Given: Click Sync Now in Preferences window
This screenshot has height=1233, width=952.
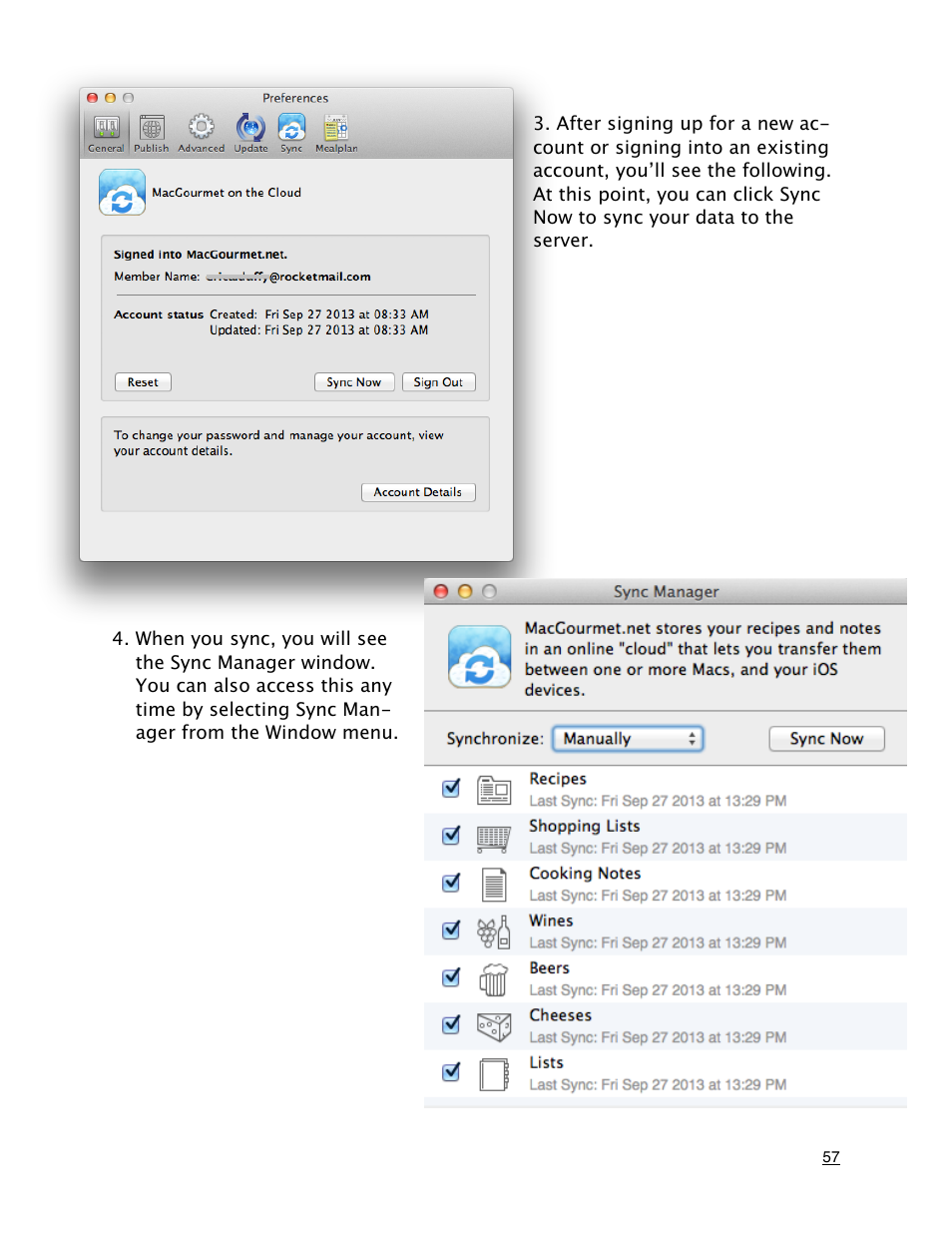Looking at the screenshot, I should pyautogui.click(x=354, y=382).
